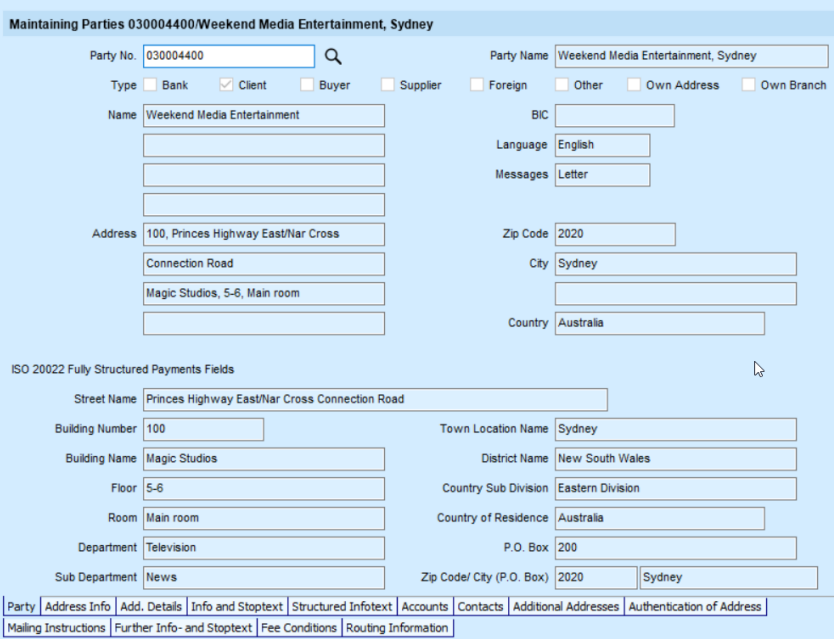
Task: Open the Party tab
Action: pos(21,607)
